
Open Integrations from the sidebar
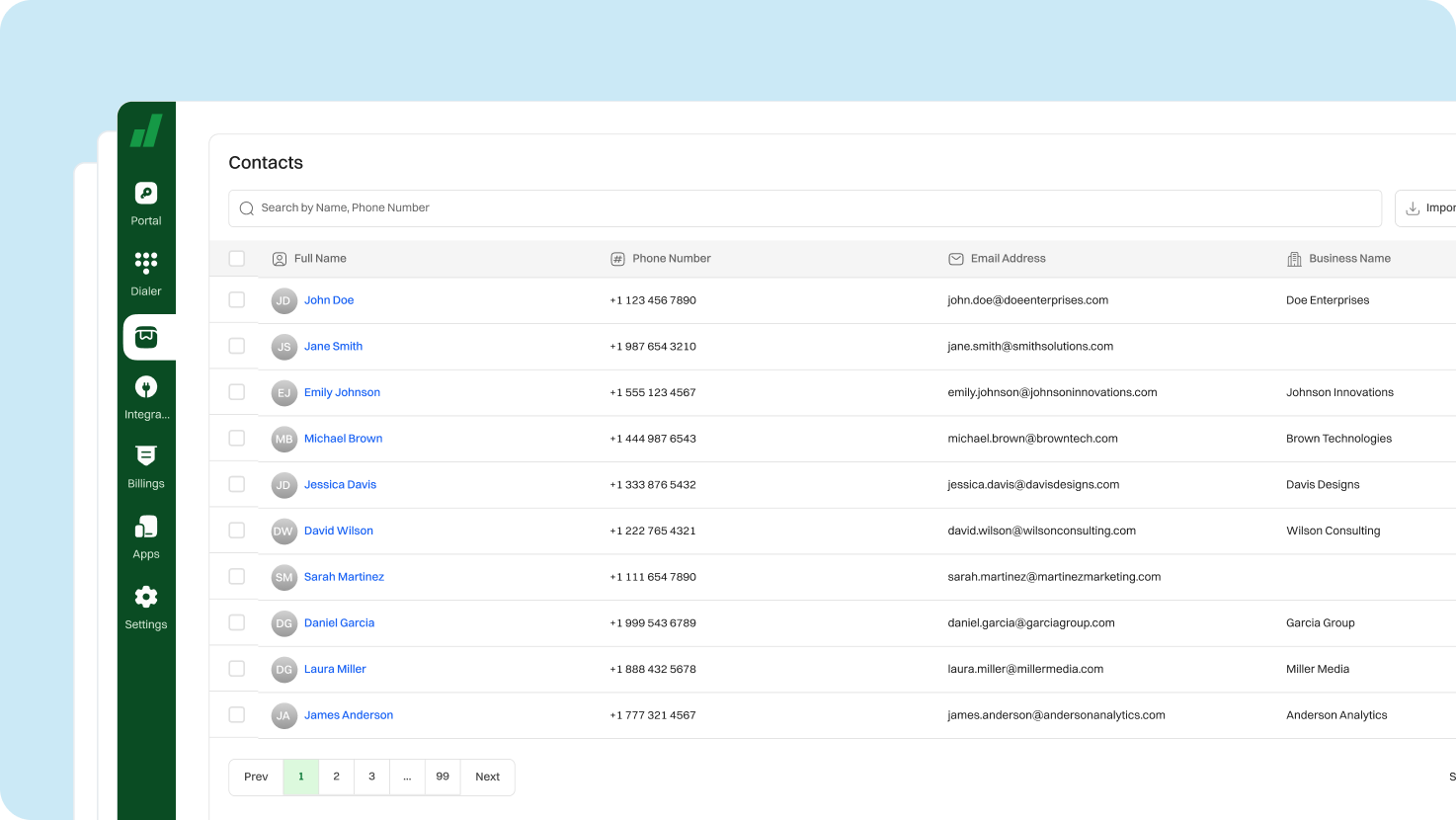click(145, 386)
